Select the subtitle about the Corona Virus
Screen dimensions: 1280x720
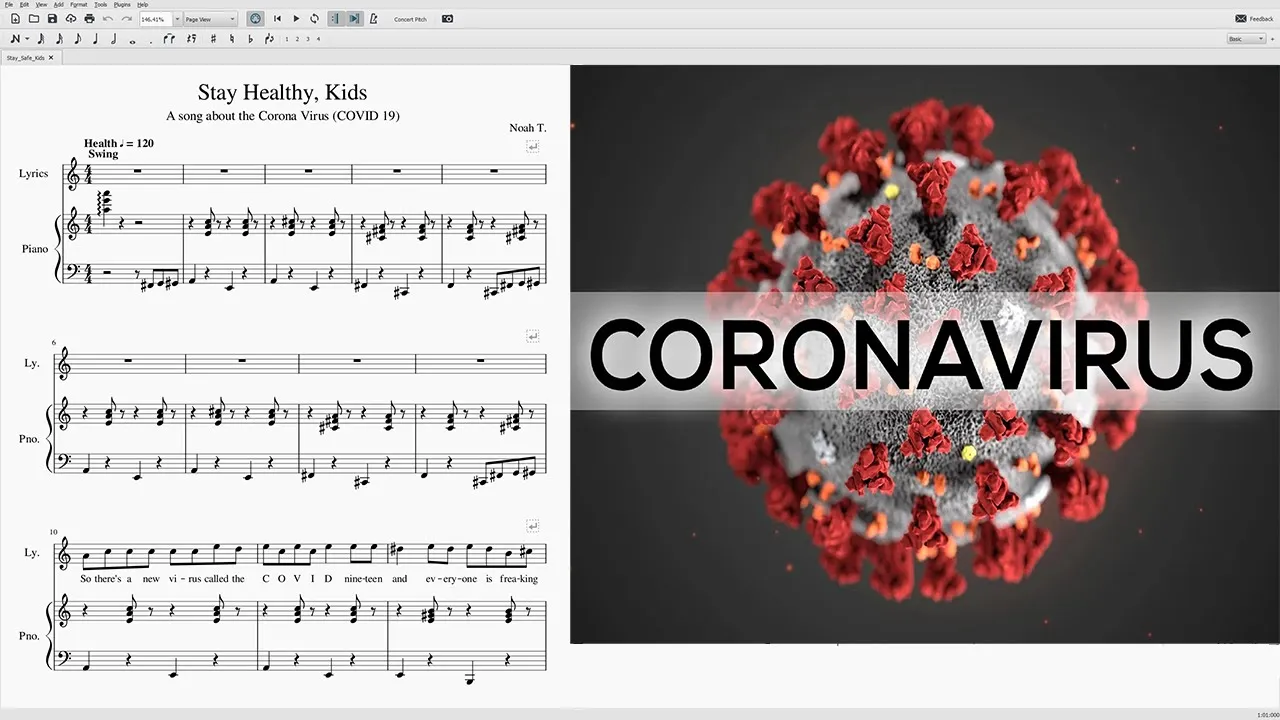pyautogui.click(x=283, y=116)
